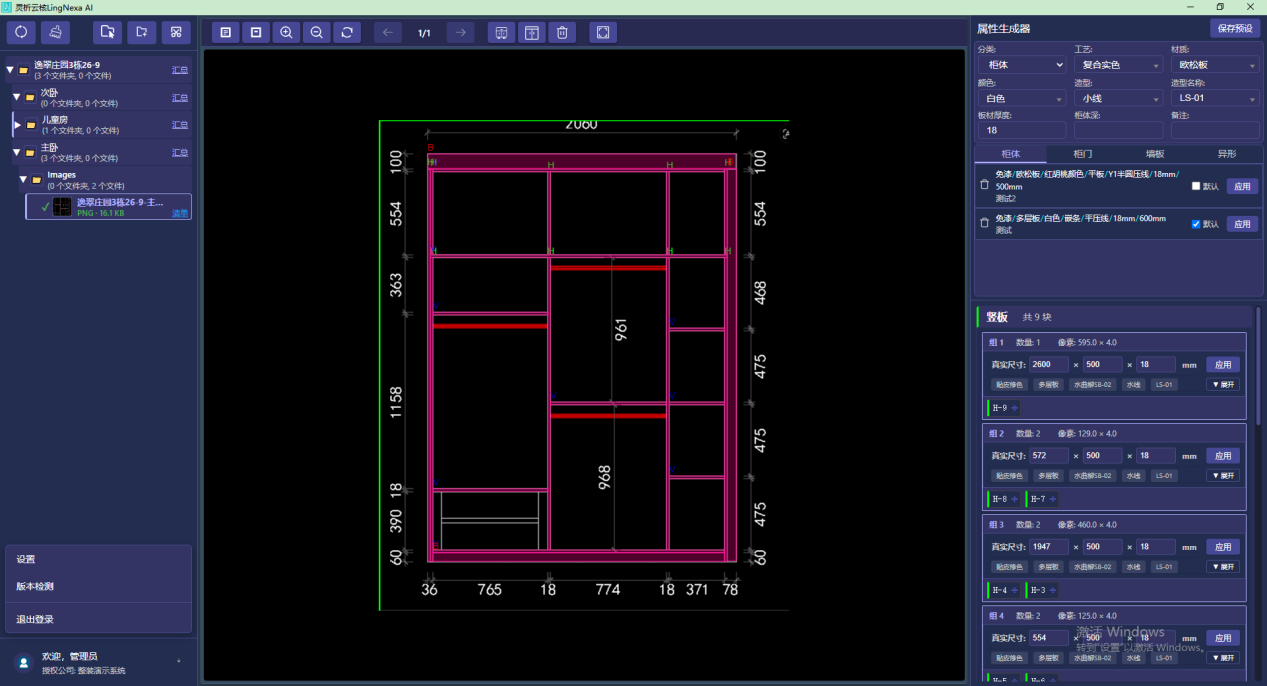Screen dimensions: 1267x686
Task: Click the square-in-square icon above canvas
Action: (x=256, y=33)
